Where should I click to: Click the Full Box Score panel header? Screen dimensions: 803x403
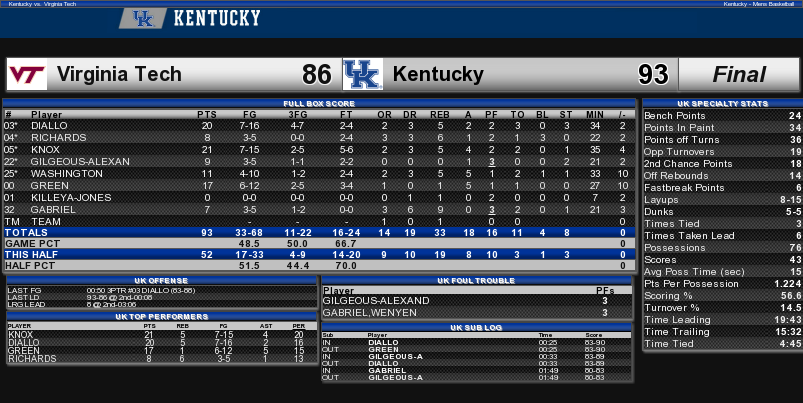click(320, 103)
